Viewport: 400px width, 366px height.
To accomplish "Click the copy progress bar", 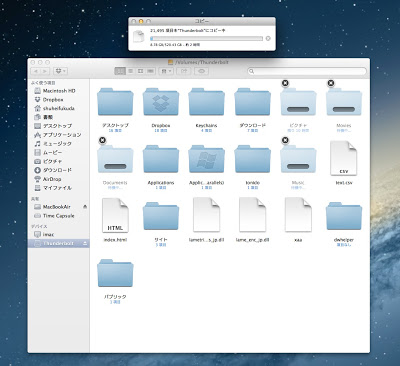I will point(206,39).
